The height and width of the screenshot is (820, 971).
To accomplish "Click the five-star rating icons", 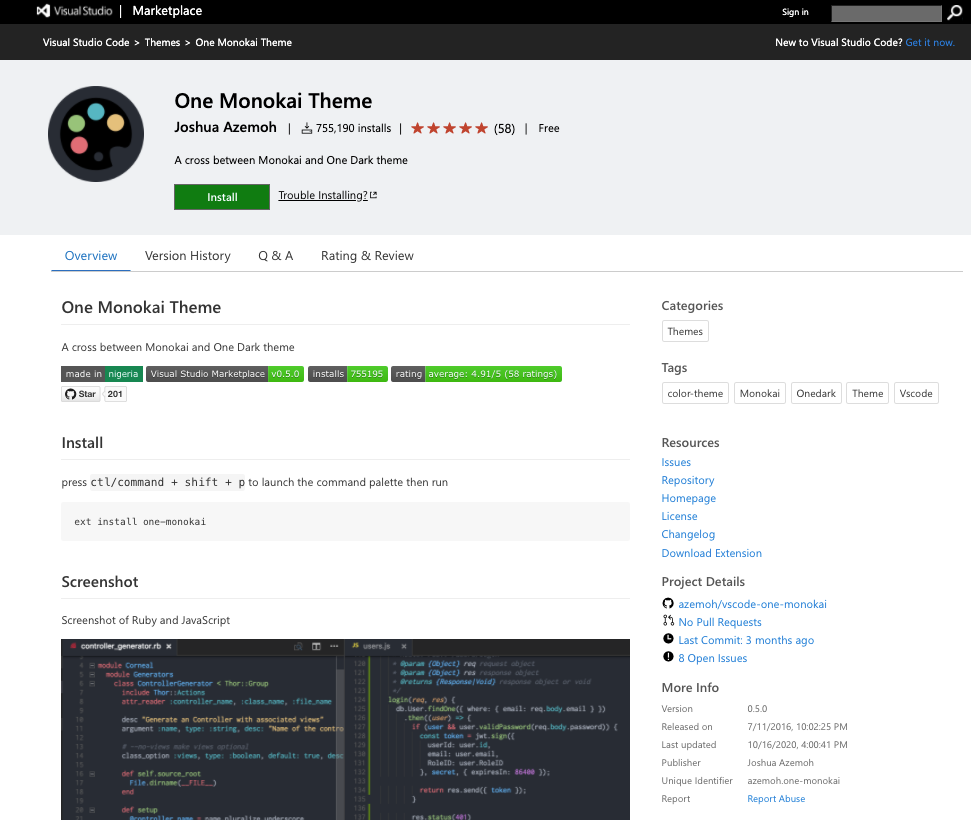I will [x=449, y=128].
